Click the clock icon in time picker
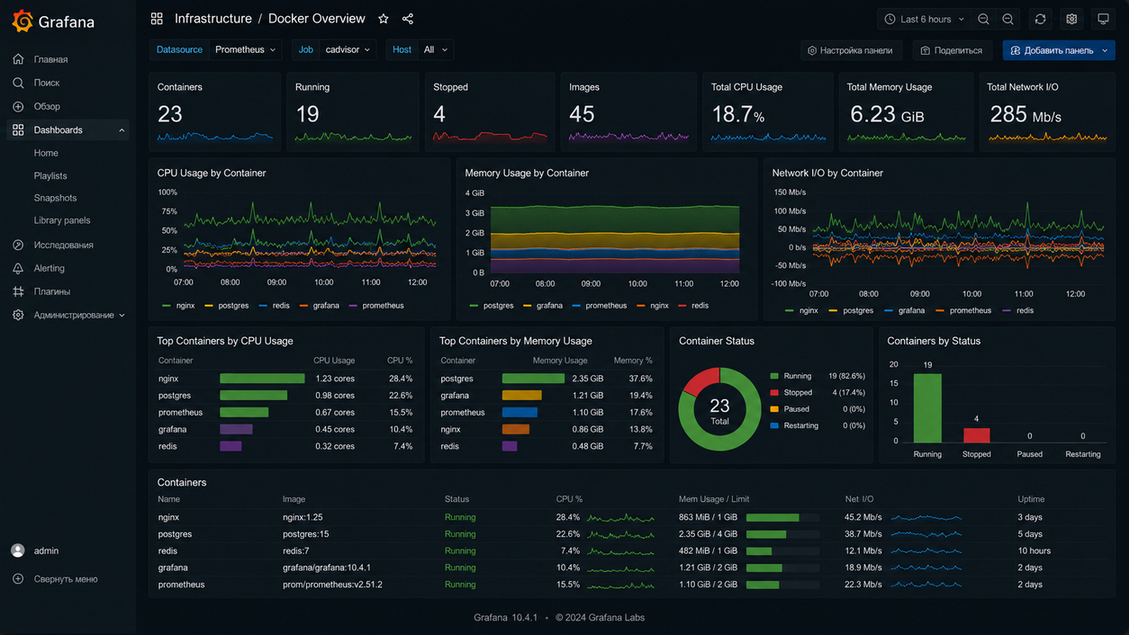This screenshot has height=635, width=1129. tap(890, 19)
